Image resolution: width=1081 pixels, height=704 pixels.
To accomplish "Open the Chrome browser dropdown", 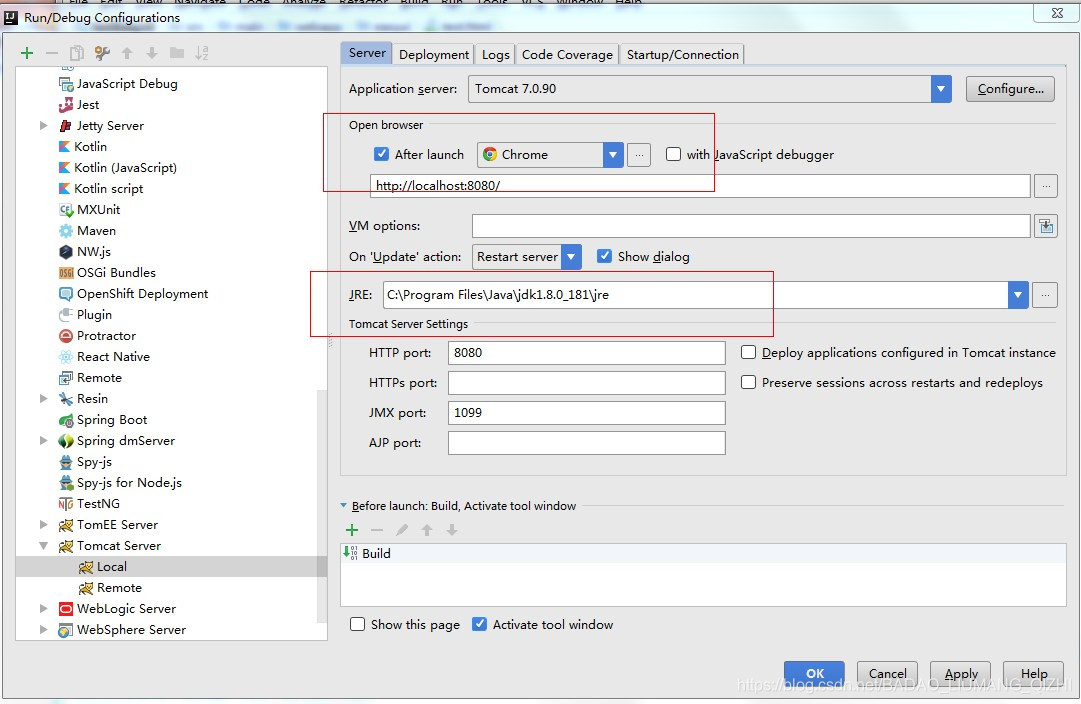I will pos(613,155).
